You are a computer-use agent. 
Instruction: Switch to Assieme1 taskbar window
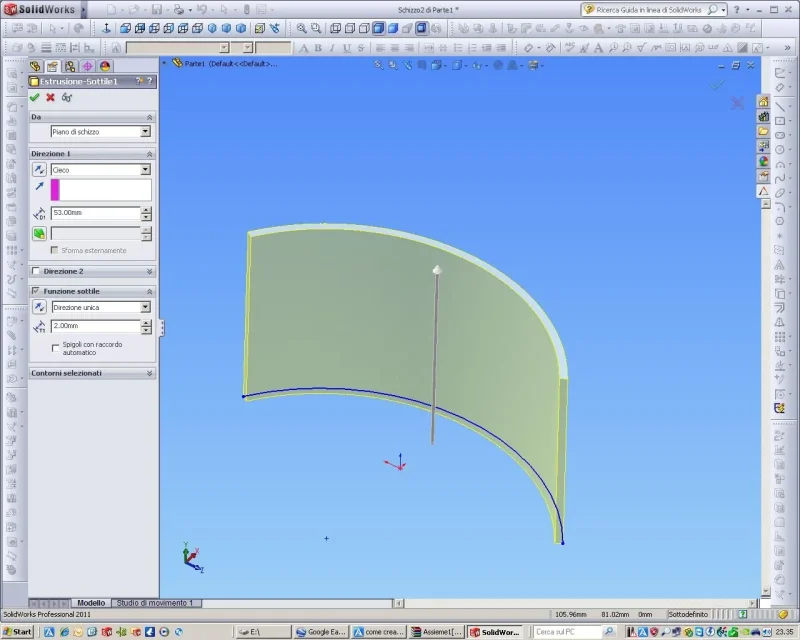pos(437,632)
